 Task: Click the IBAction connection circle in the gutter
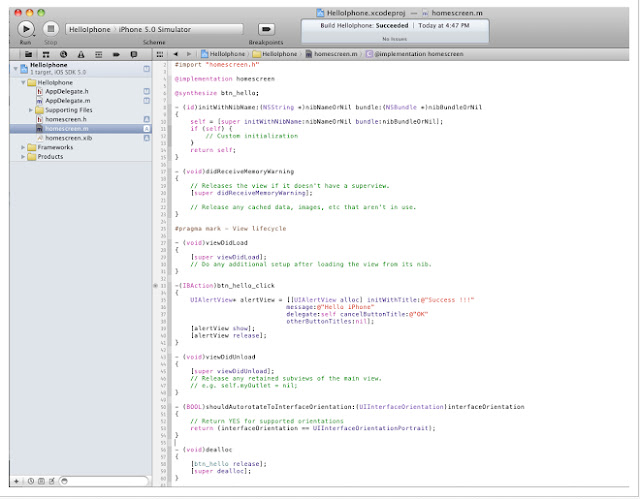(156, 286)
